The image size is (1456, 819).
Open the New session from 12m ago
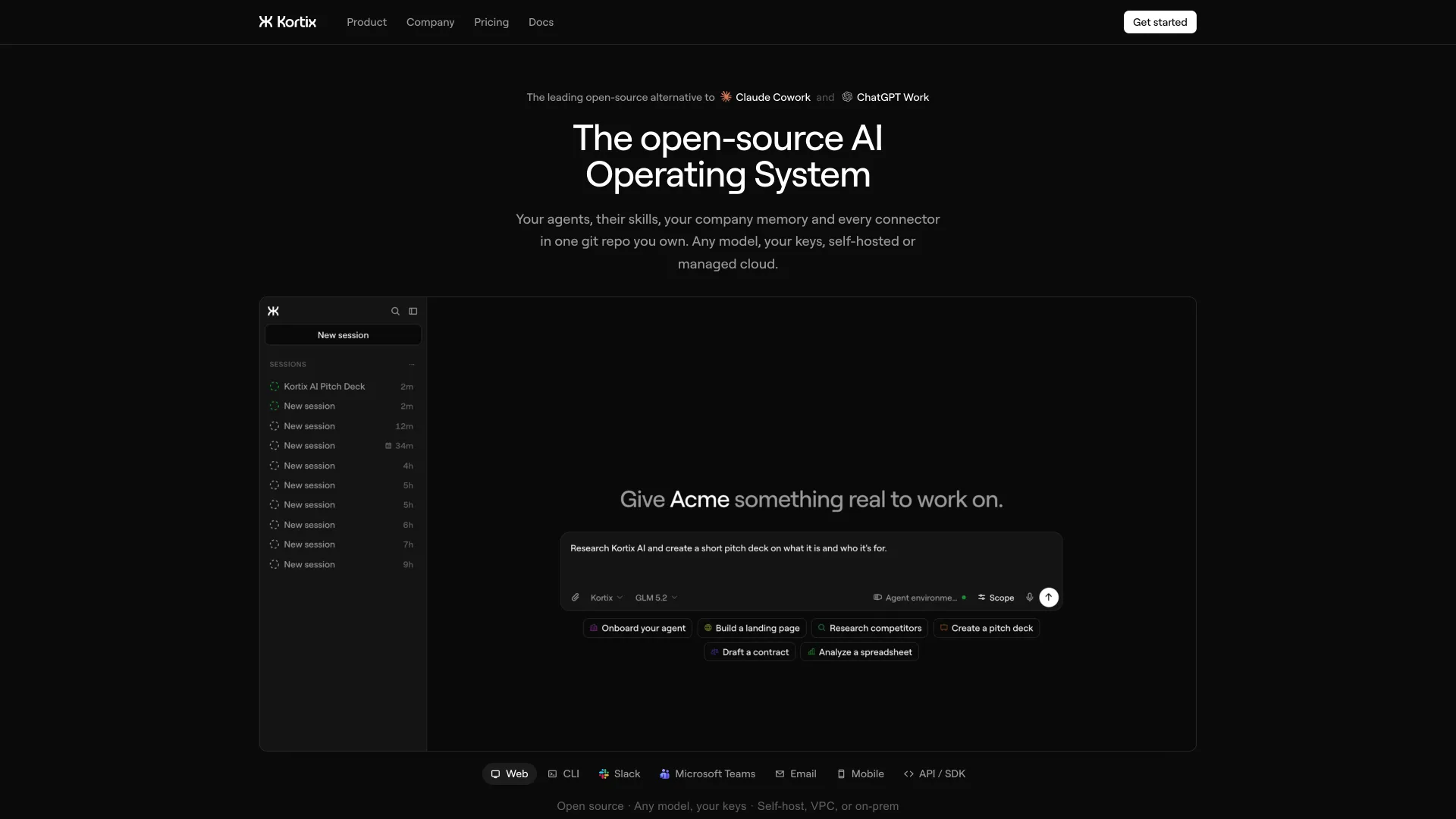point(342,426)
